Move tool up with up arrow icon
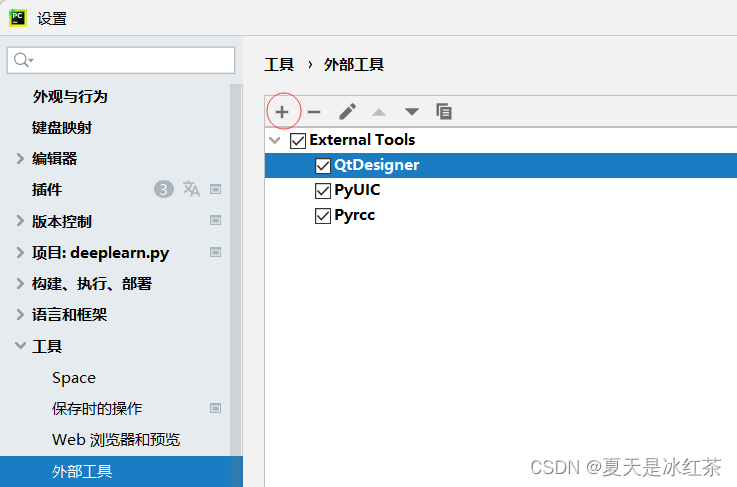The width and height of the screenshot is (737, 487). click(x=379, y=112)
